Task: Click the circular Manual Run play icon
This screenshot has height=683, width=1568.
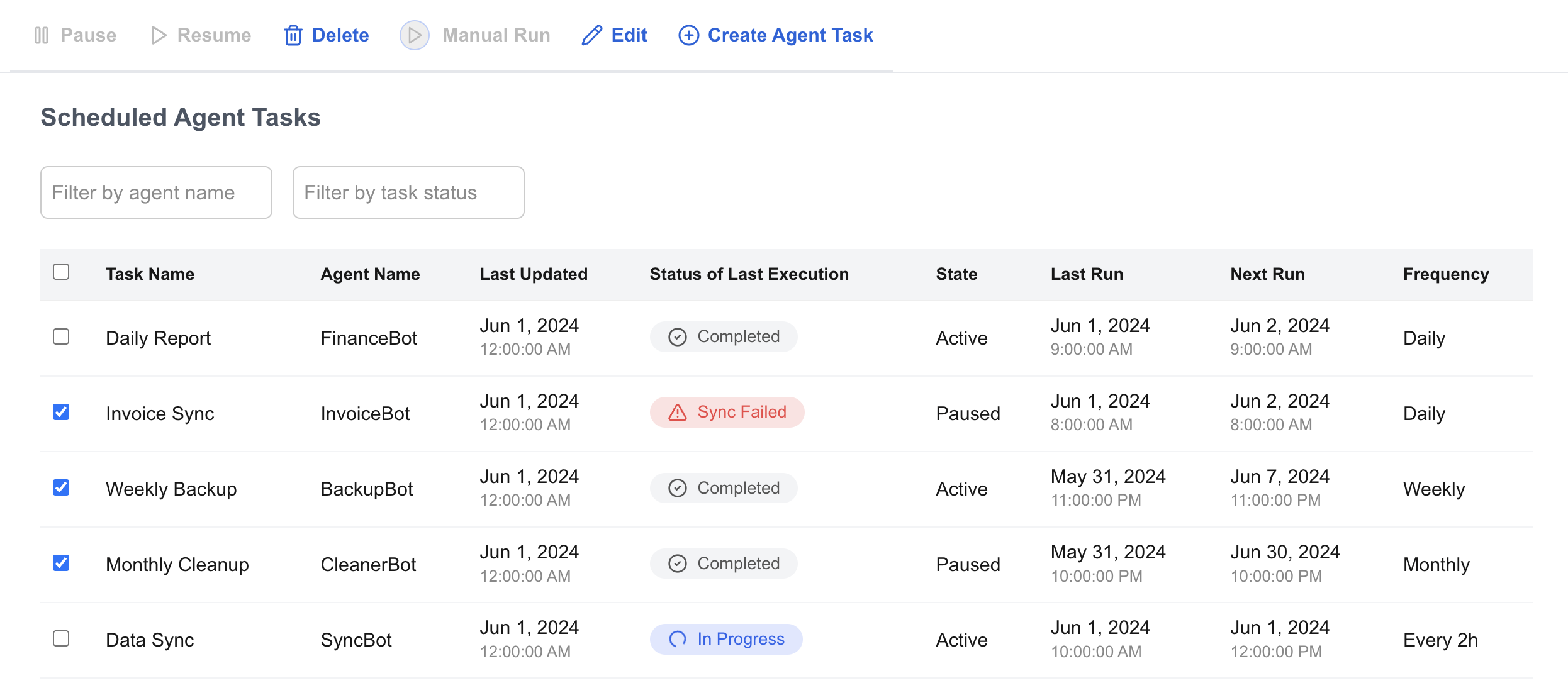Action: 414,35
